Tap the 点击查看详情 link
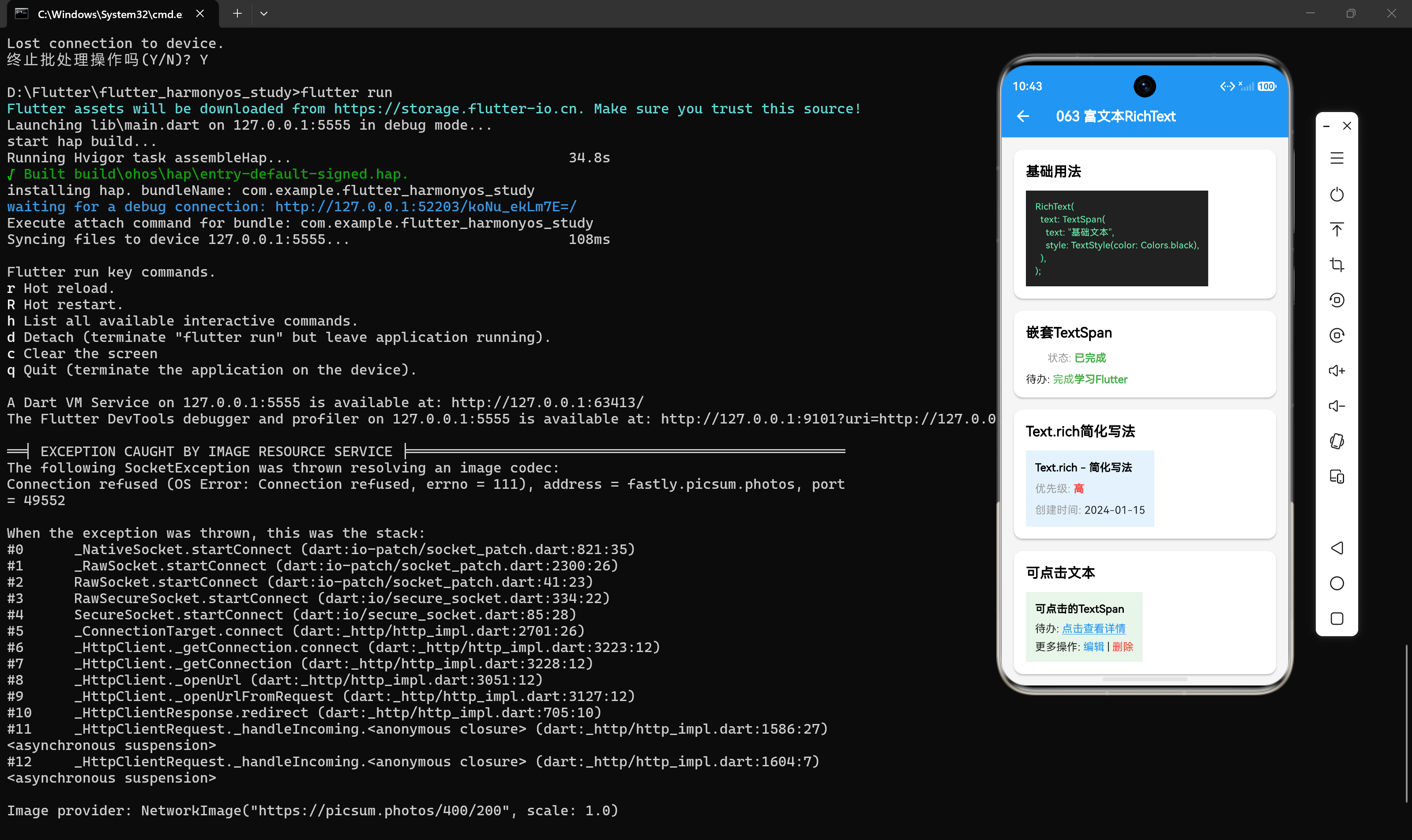The width and height of the screenshot is (1412, 840). click(x=1093, y=628)
